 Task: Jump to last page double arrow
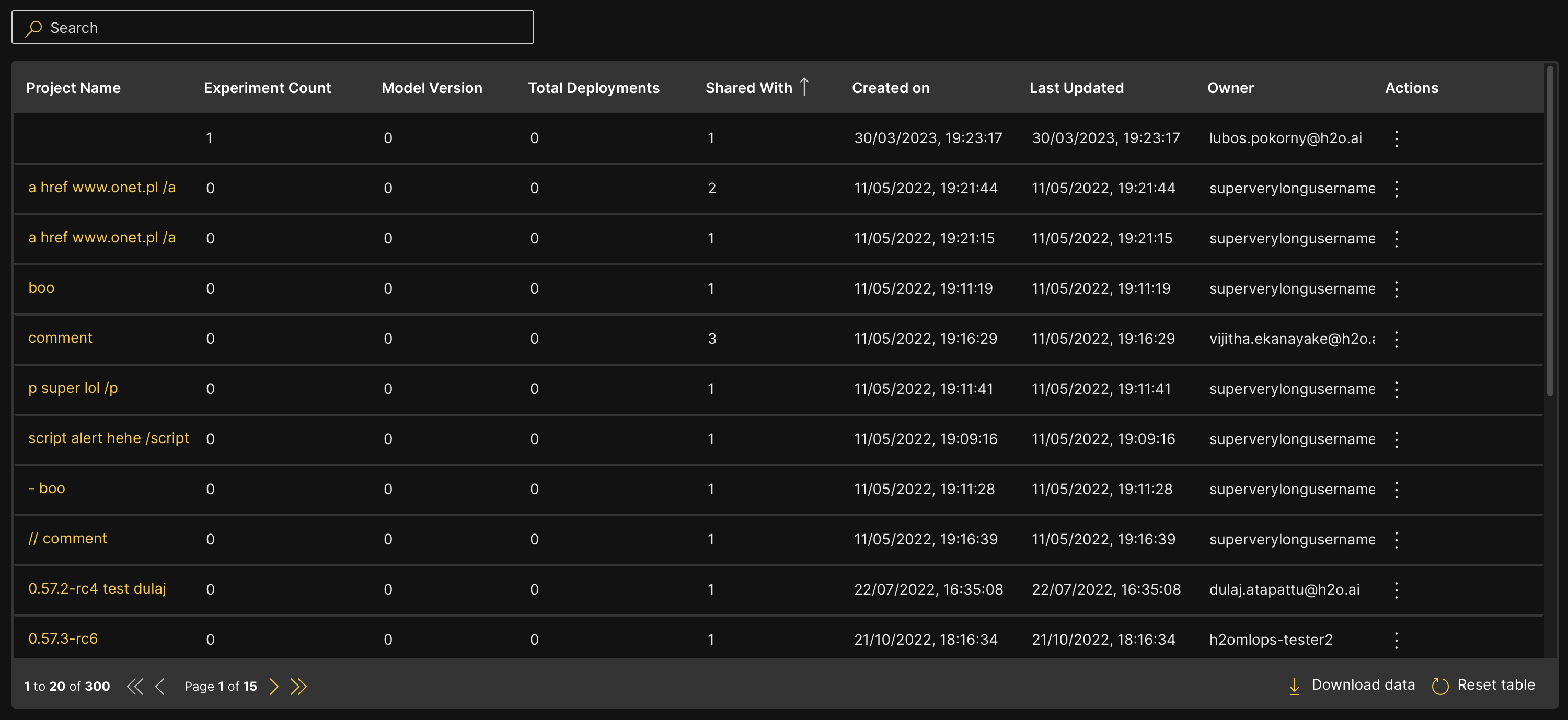point(298,686)
